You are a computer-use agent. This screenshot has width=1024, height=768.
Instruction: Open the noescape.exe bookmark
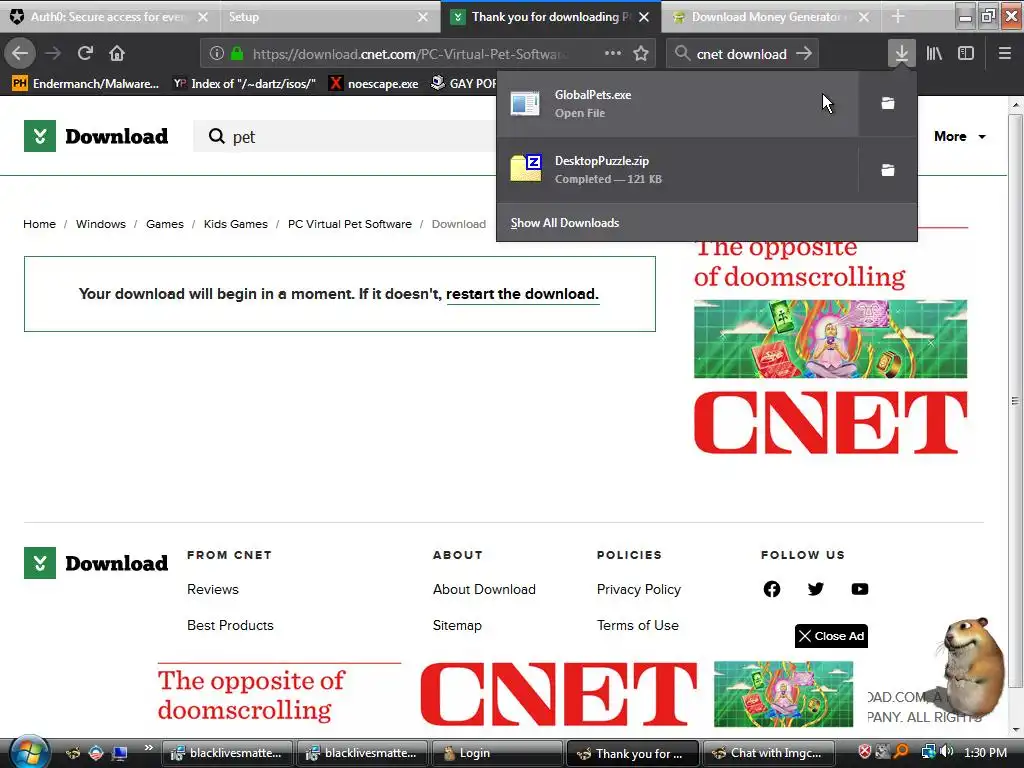coord(374,83)
